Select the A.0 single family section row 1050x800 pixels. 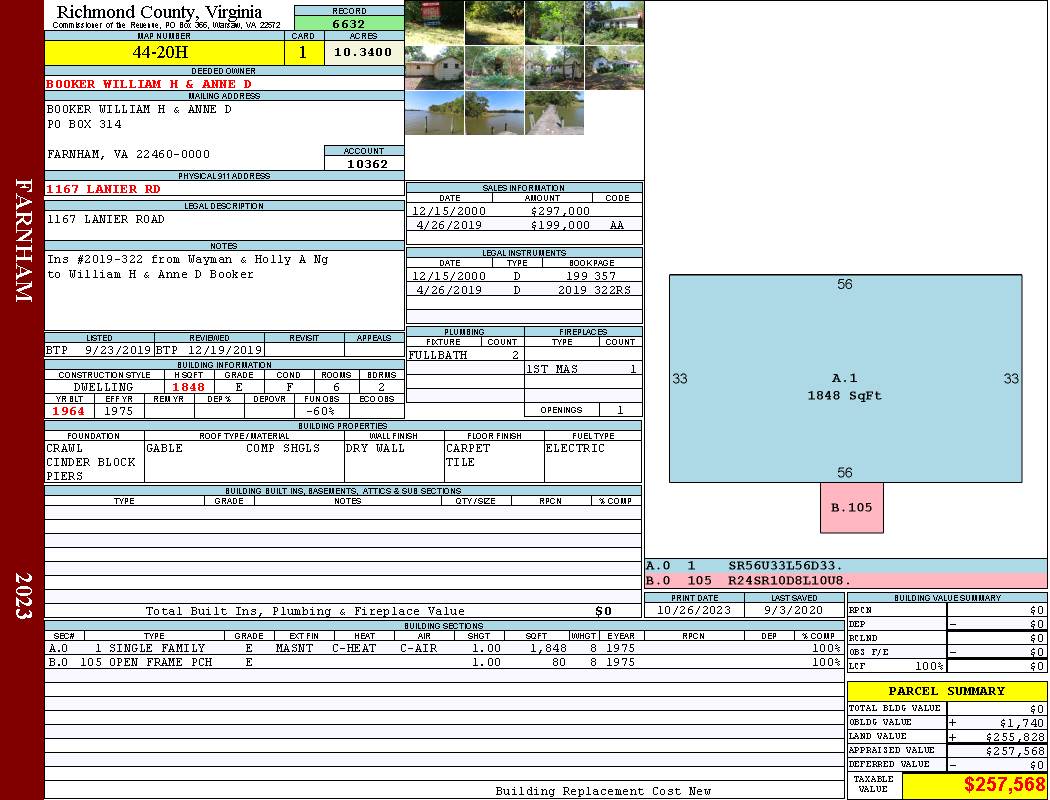(442, 648)
